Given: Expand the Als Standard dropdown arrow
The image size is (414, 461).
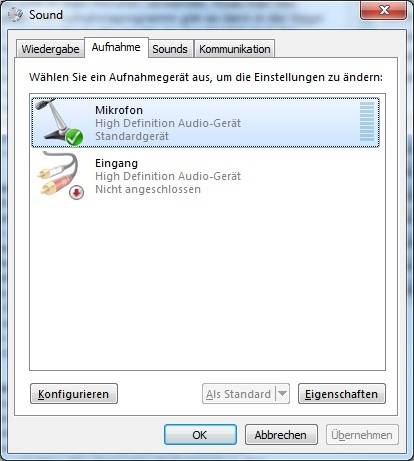Looking at the screenshot, I should pyautogui.click(x=282, y=394).
